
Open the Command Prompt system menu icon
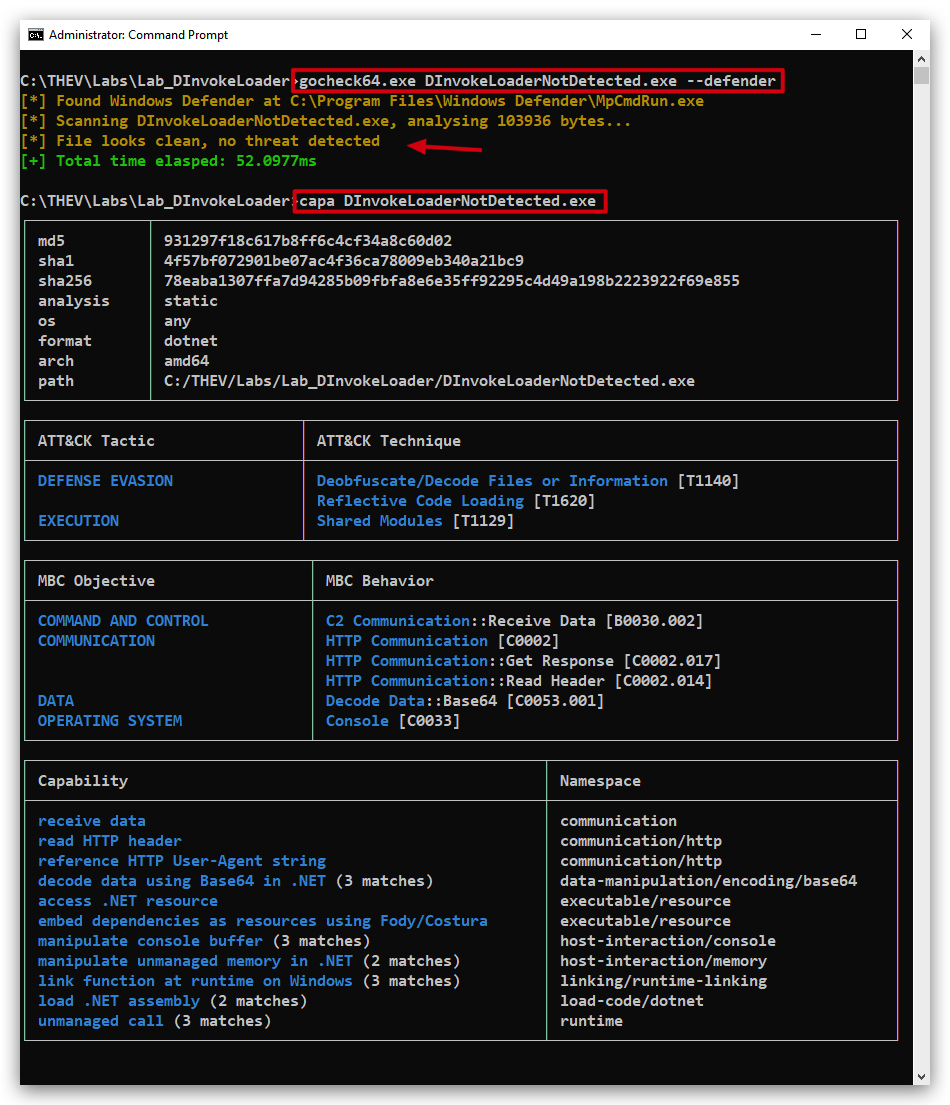tap(36, 35)
